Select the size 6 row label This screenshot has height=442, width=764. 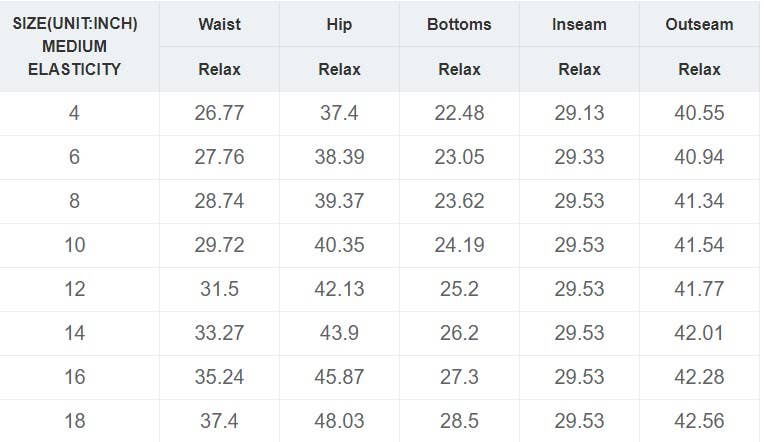[x=74, y=157]
